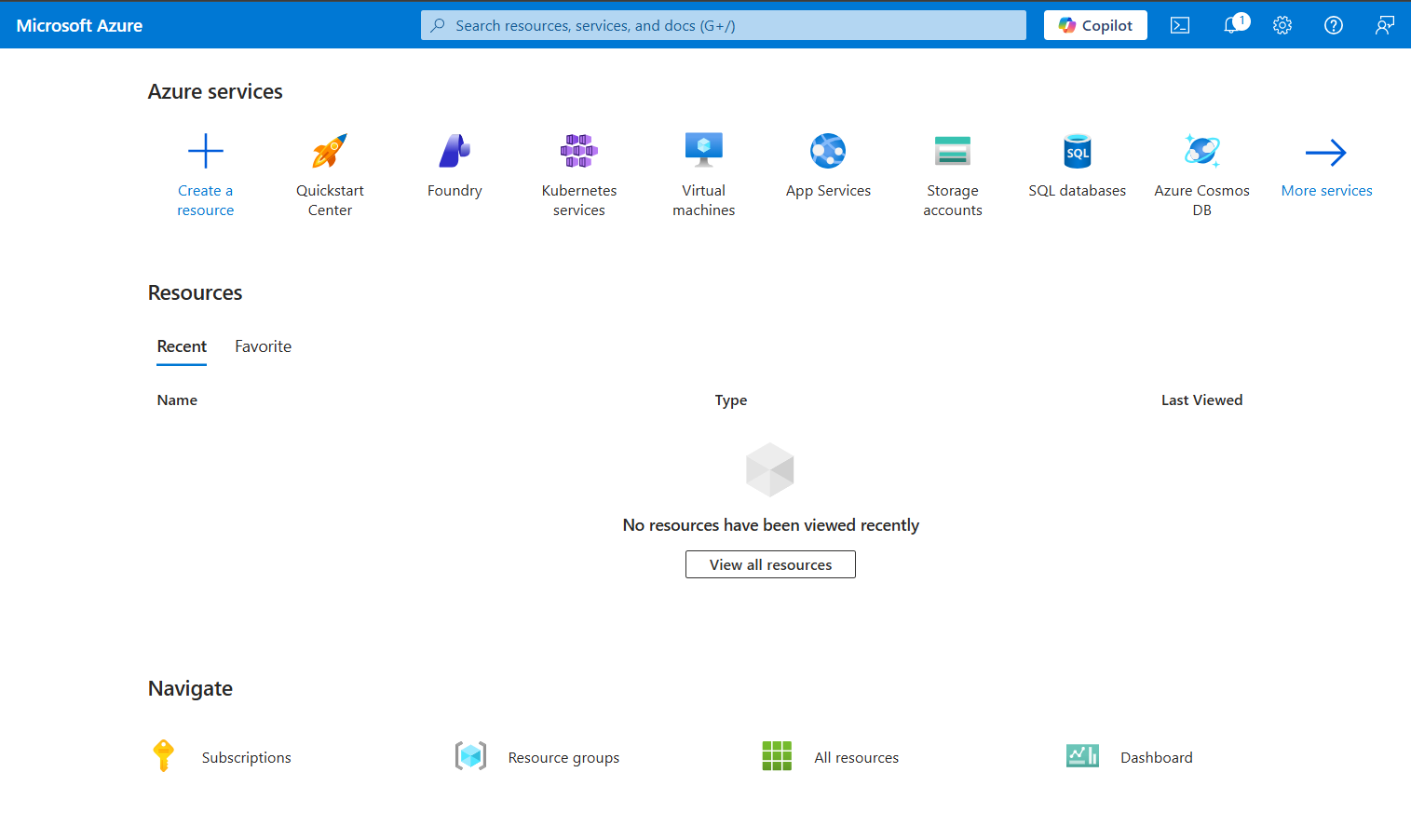Screen dimensions: 1411x840
Task: Click the Storage accounts label
Action: coord(953,200)
